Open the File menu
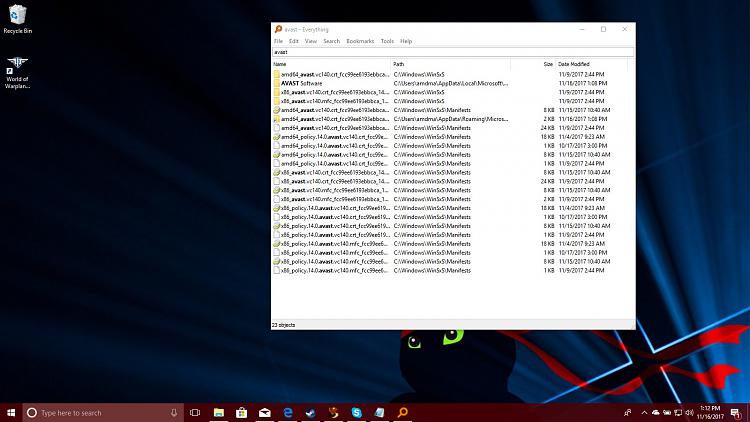The width and height of the screenshot is (750, 422). pos(278,41)
